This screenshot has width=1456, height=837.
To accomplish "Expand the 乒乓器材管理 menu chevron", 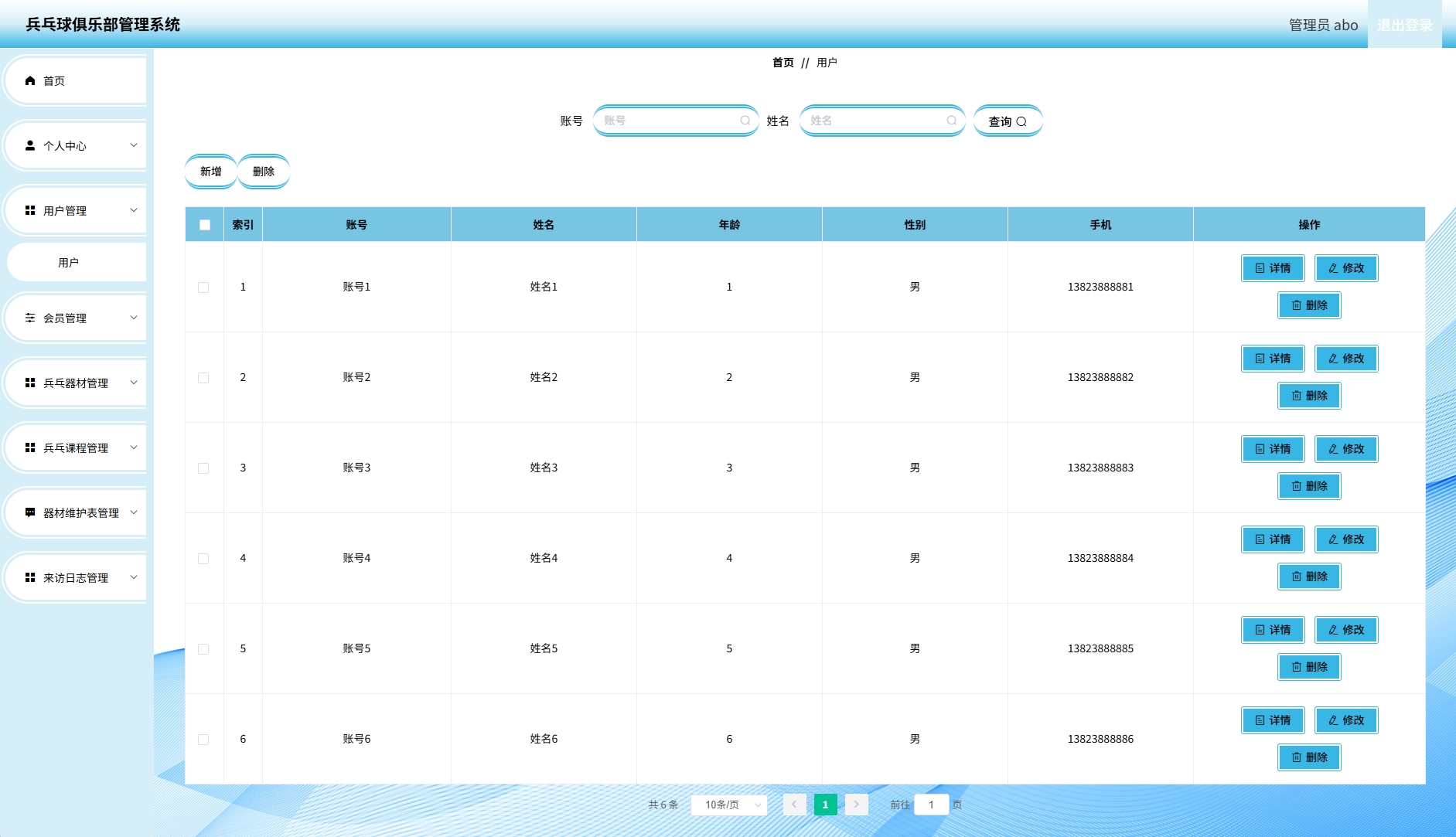I will click(x=134, y=383).
